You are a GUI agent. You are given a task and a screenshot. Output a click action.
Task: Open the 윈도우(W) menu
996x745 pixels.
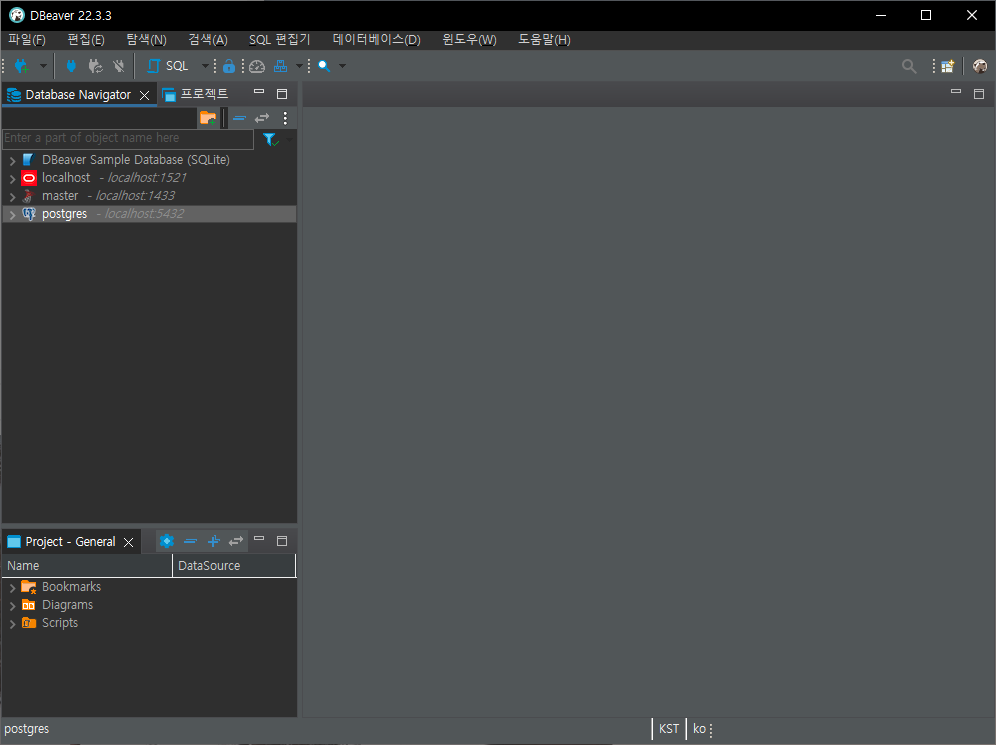[469, 39]
